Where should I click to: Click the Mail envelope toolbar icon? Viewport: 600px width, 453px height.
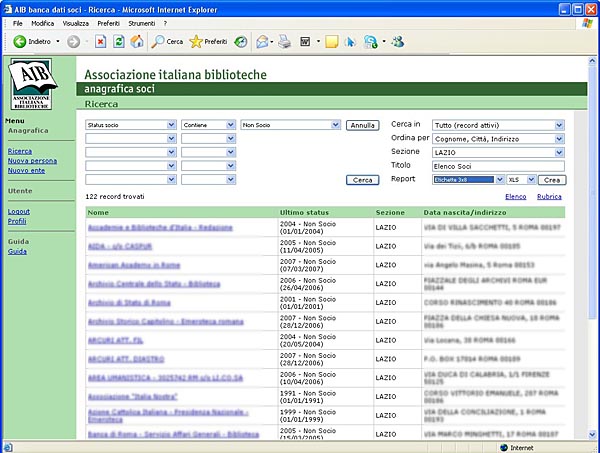[262, 41]
